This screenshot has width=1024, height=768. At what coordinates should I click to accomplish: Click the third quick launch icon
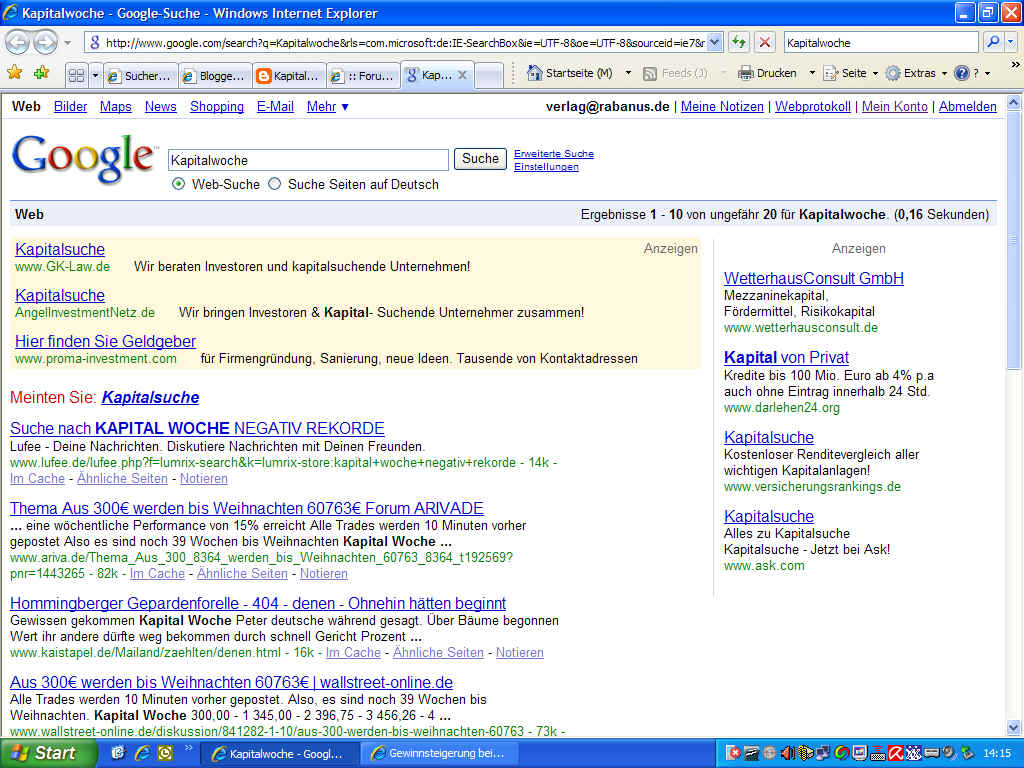[x=165, y=753]
